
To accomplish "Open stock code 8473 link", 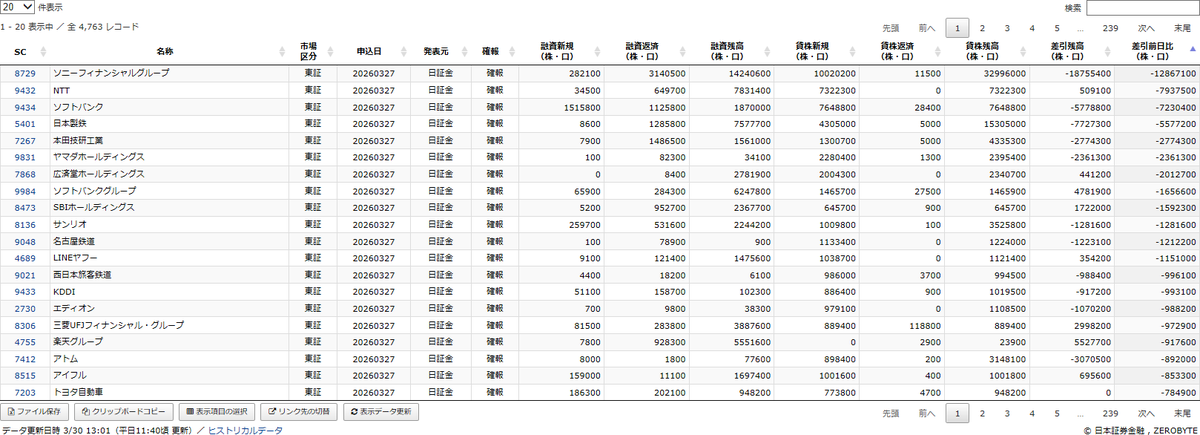I will (25, 207).
